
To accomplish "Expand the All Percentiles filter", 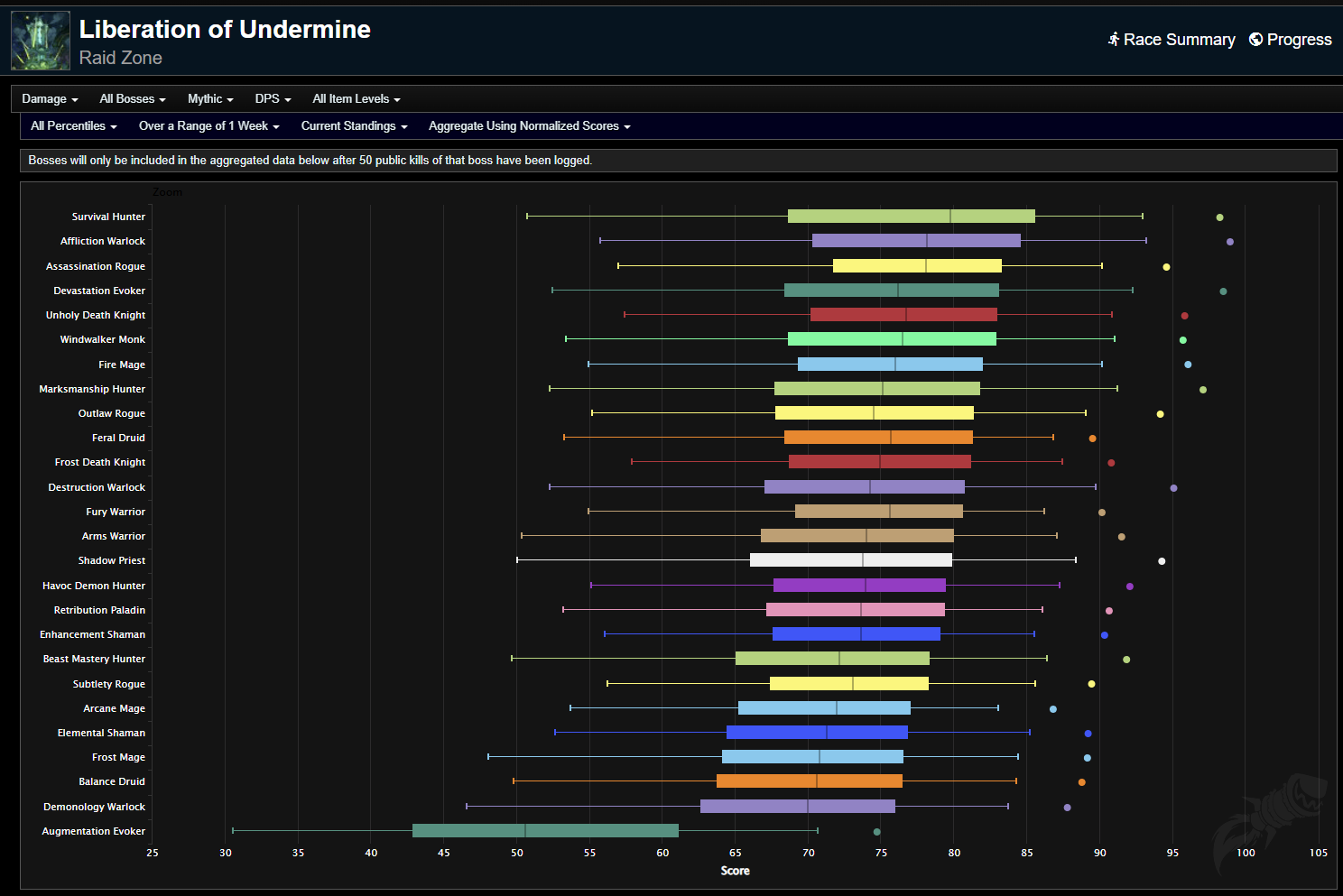I will (73, 126).
